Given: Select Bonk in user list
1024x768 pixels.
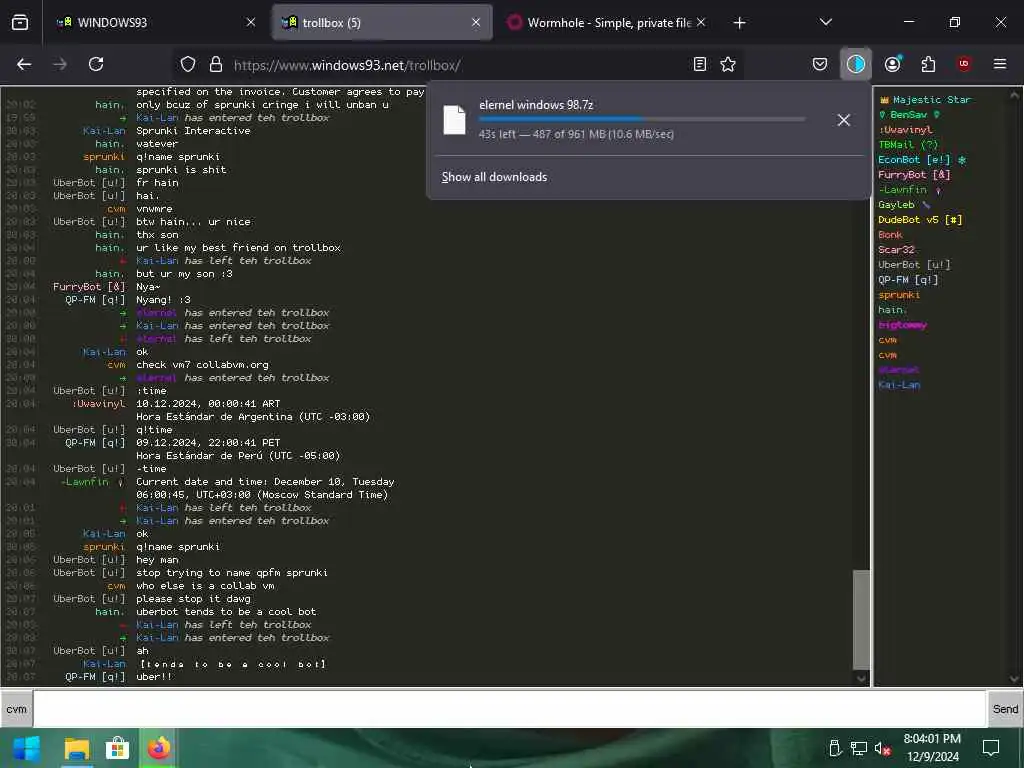Looking at the screenshot, I should pyautogui.click(x=890, y=235).
